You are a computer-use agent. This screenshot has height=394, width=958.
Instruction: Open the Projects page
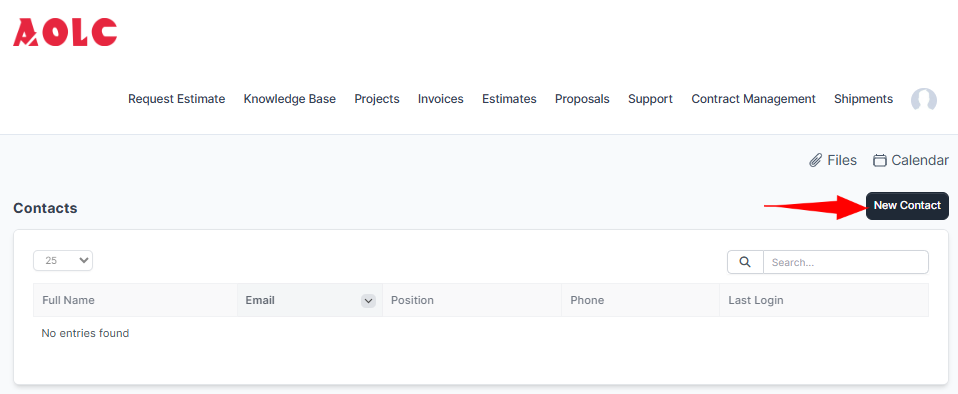(377, 99)
